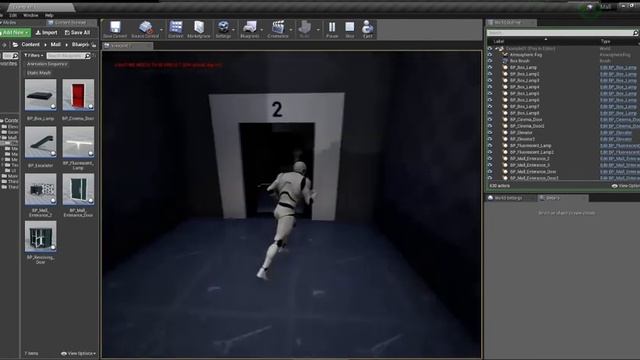Click the green Add New button

(15, 33)
